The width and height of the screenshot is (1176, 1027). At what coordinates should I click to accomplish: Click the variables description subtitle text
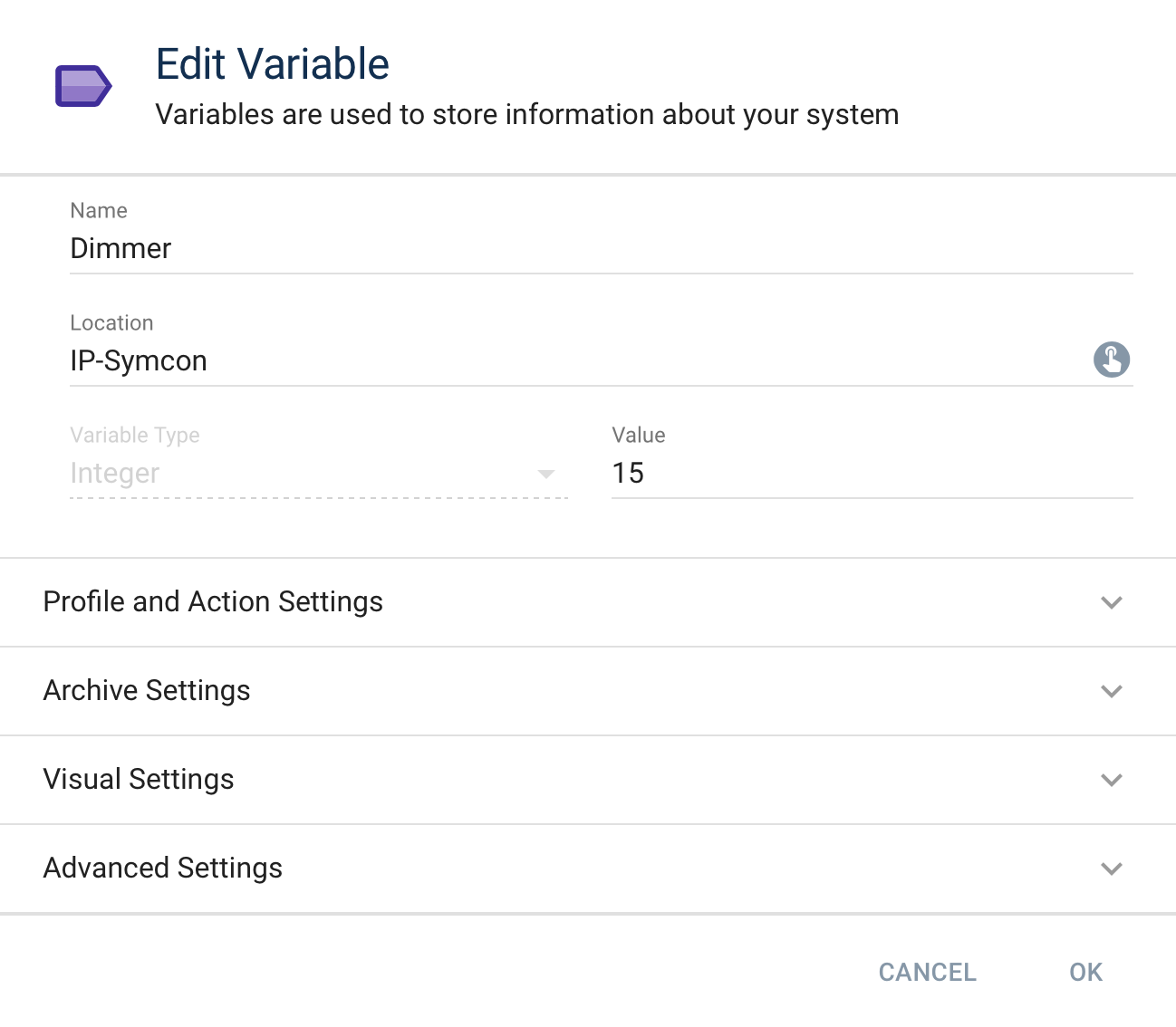tap(526, 115)
